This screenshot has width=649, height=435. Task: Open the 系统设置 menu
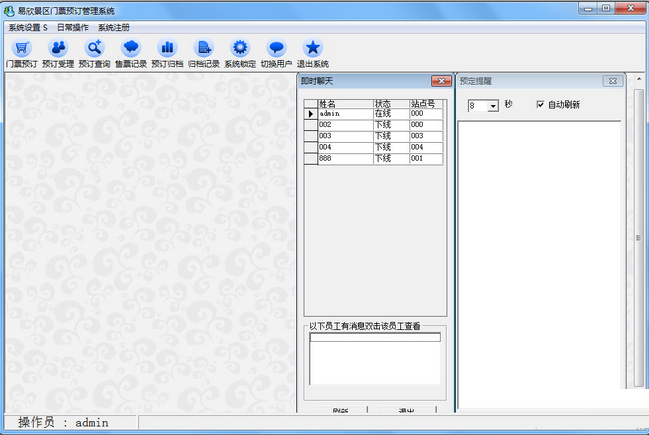[28, 27]
